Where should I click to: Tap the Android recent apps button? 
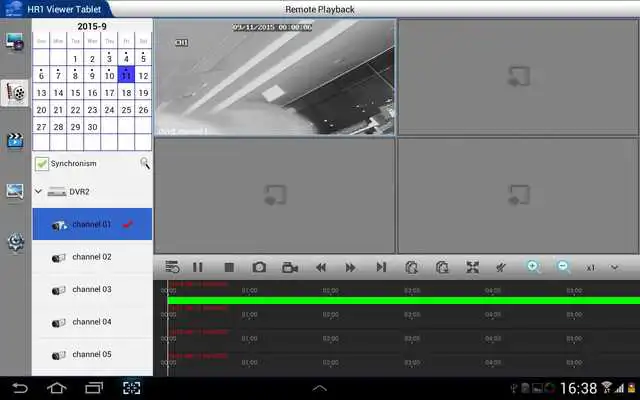94,388
